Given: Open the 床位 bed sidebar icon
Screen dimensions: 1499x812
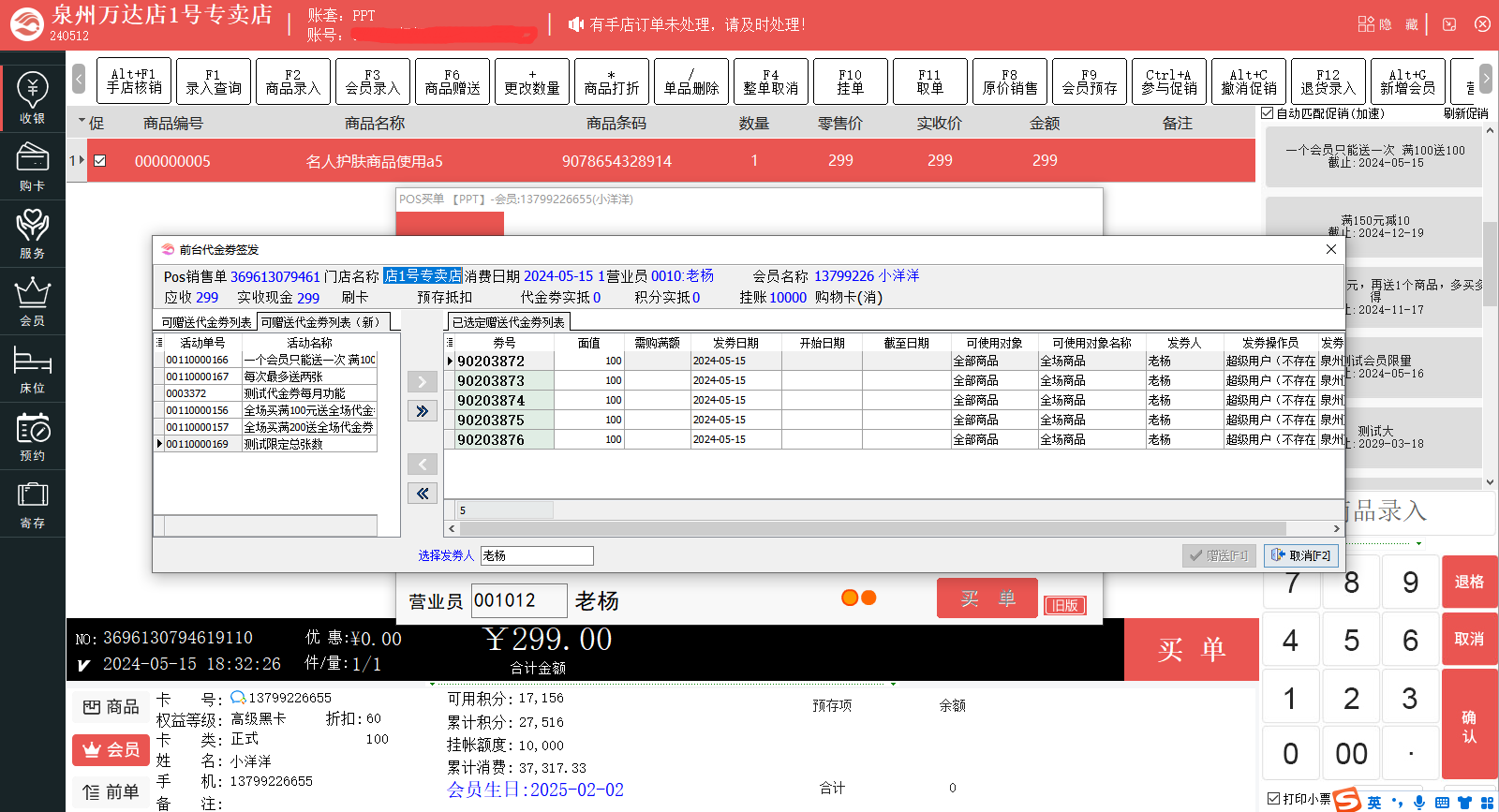Looking at the screenshot, I should 32,369.
